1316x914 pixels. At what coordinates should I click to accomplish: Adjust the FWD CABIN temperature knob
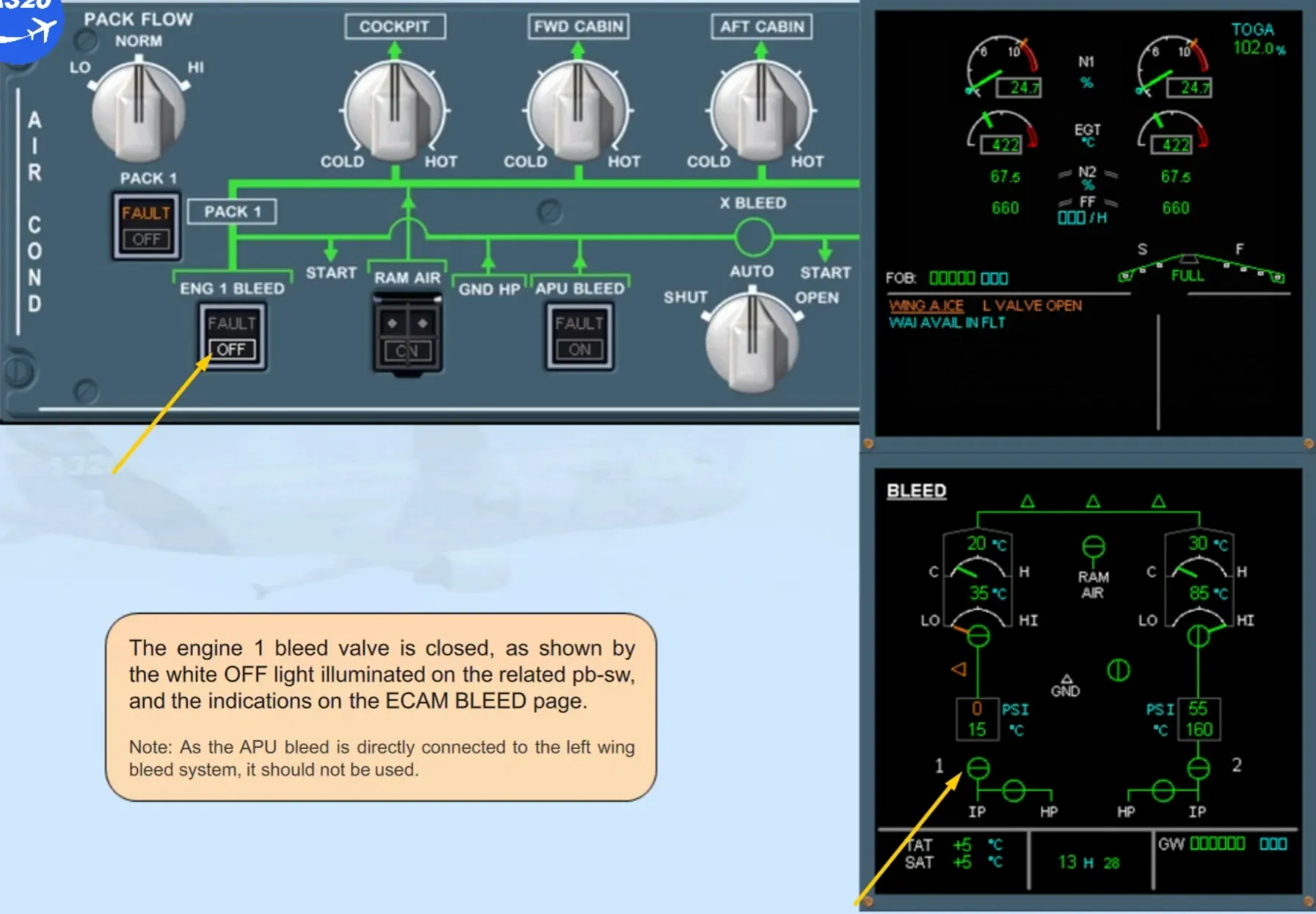point(578,110)
